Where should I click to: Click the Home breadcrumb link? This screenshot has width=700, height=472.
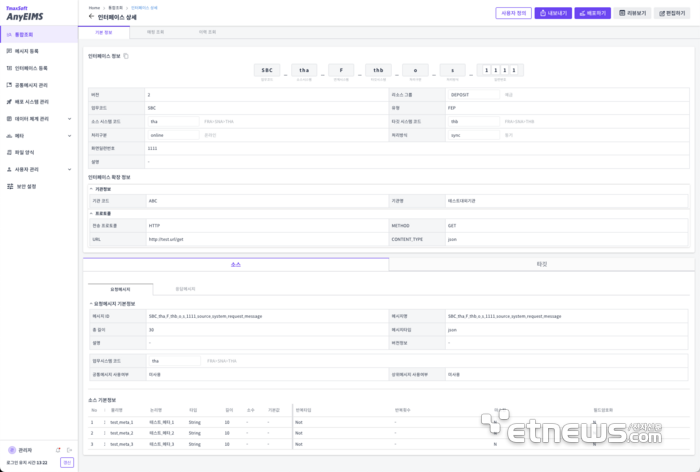coord(94,8)
